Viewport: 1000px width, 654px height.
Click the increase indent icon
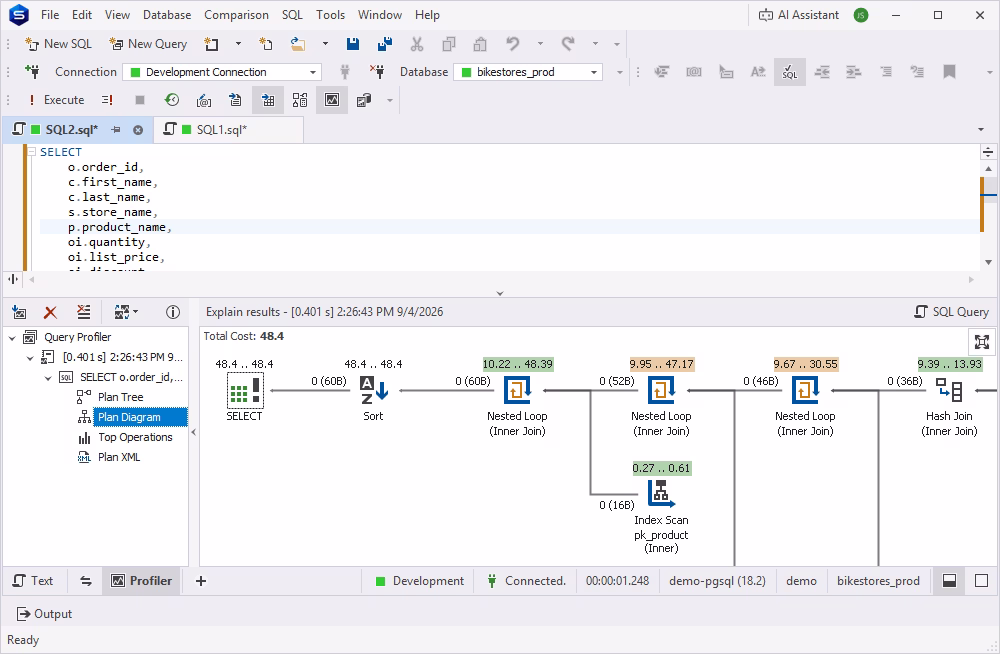point(853,71)
